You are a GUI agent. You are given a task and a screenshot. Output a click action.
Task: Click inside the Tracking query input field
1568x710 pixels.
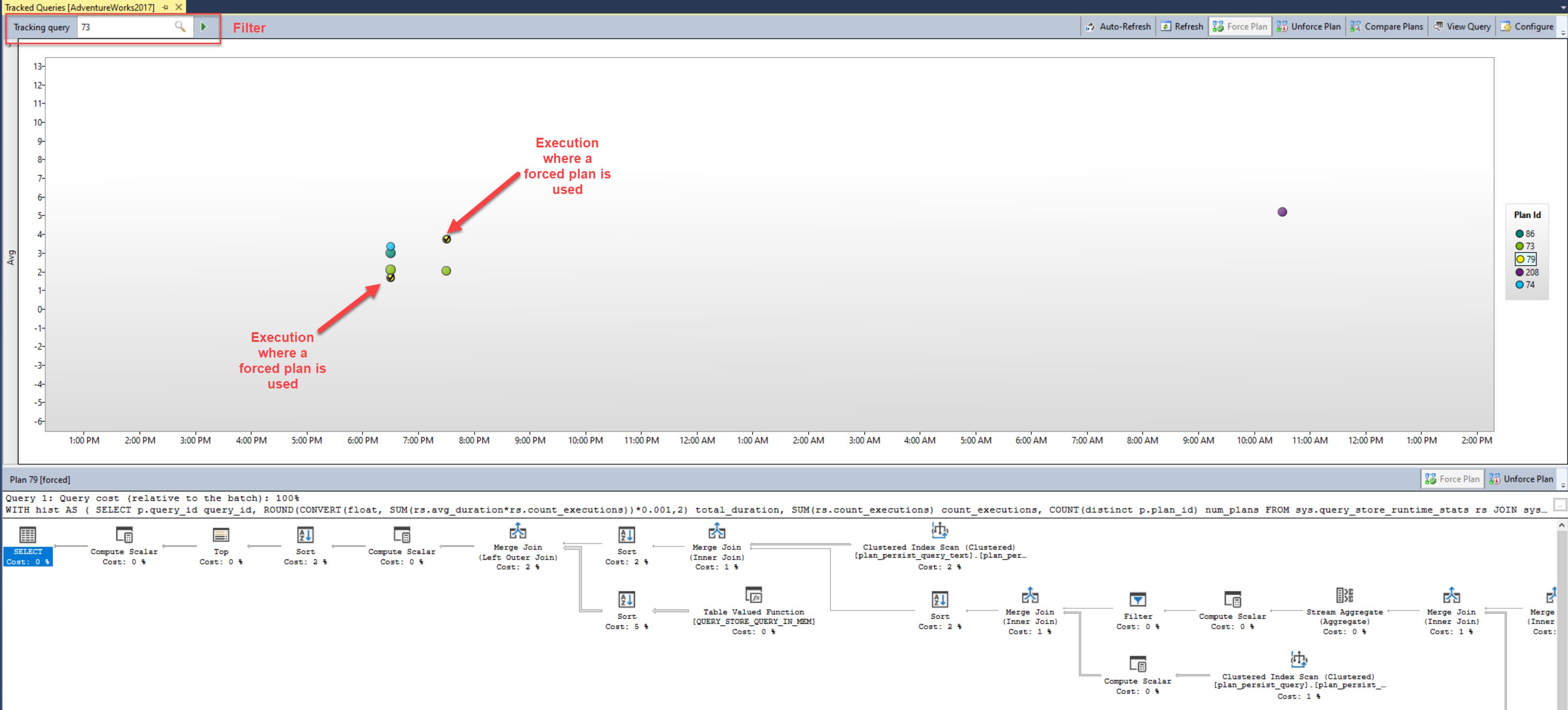coord(122,27)
